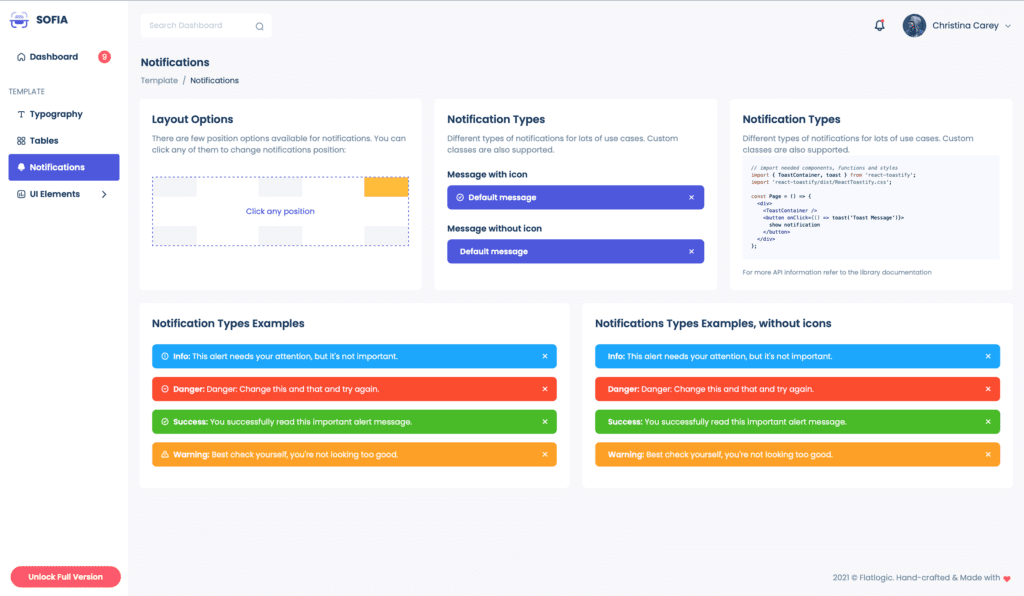
Task: Click the red Dashboard badge counter
Action: [x=104, y=57]
